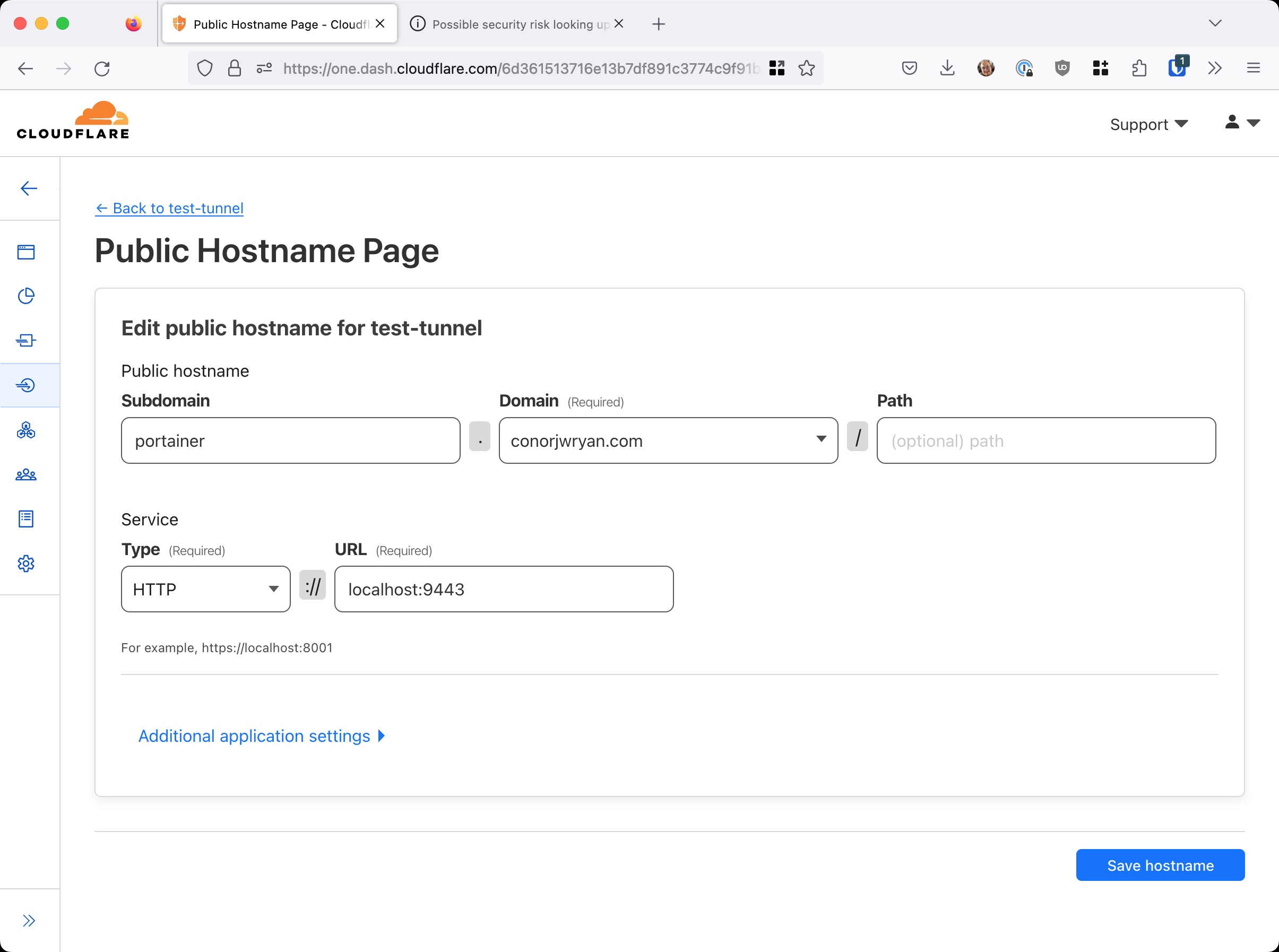Select the team members icon in sidebar
This screenshot has height=952, width=1279.
[x=26, y=474]
